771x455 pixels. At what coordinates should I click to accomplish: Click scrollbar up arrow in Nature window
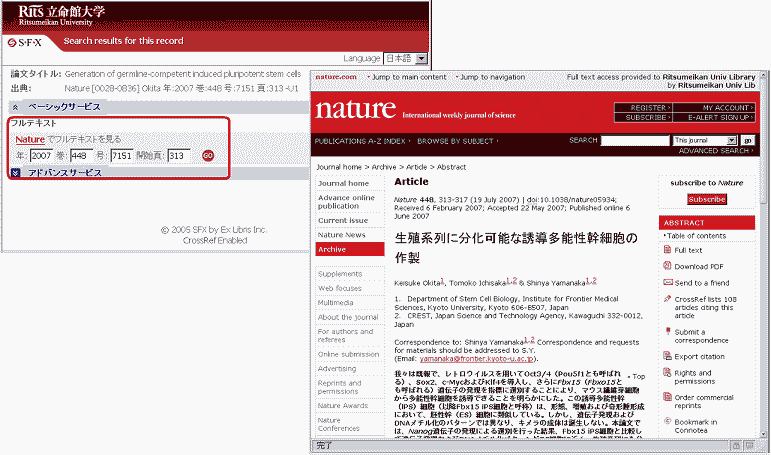(x=763, y=75)
